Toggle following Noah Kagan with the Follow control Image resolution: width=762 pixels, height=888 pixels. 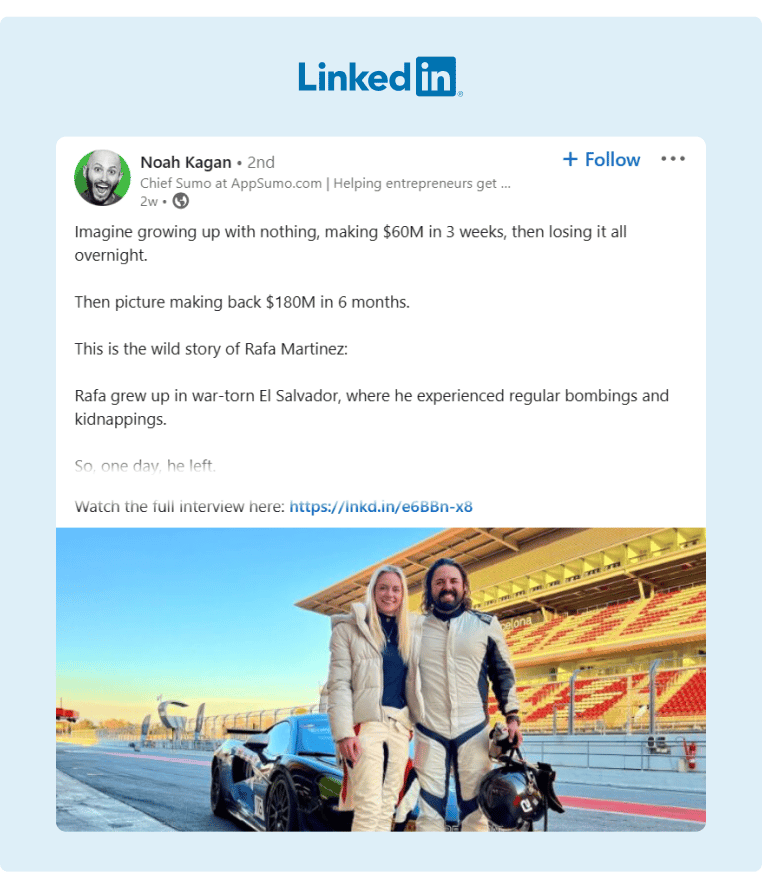(600, 159)
